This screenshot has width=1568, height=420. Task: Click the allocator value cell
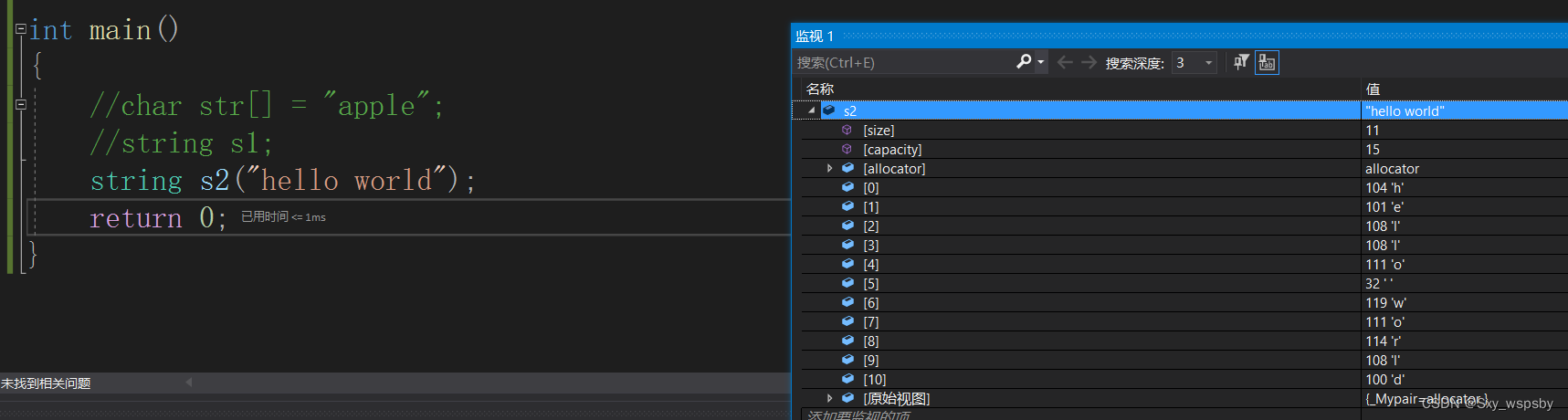[x=1392, y=169]
